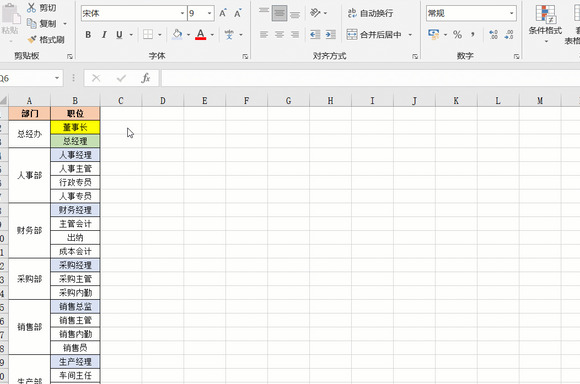Select column header H
Image resolution: width=580 pixels, height=384 pixels.
point(330,101)
